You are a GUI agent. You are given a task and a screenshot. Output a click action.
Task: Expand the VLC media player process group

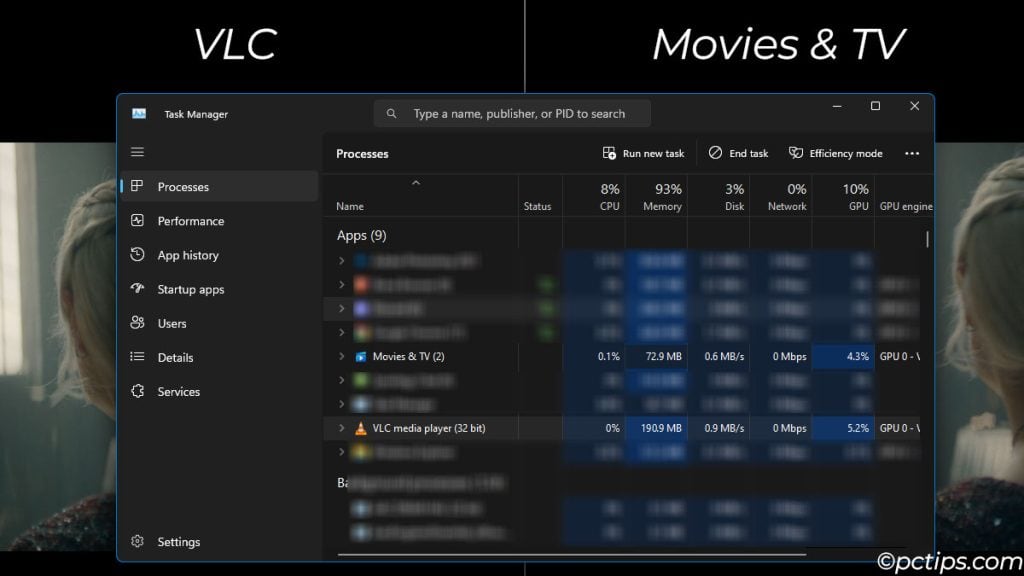pyautogui.click(x=341, y=428)
